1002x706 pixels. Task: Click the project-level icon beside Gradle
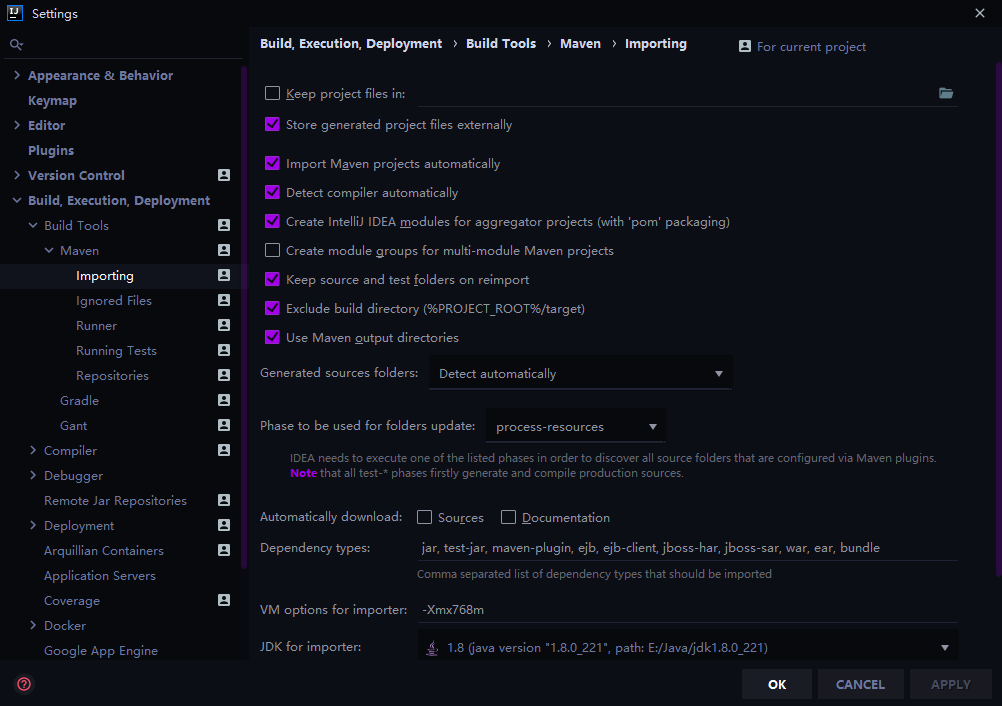tap(224, 400)
